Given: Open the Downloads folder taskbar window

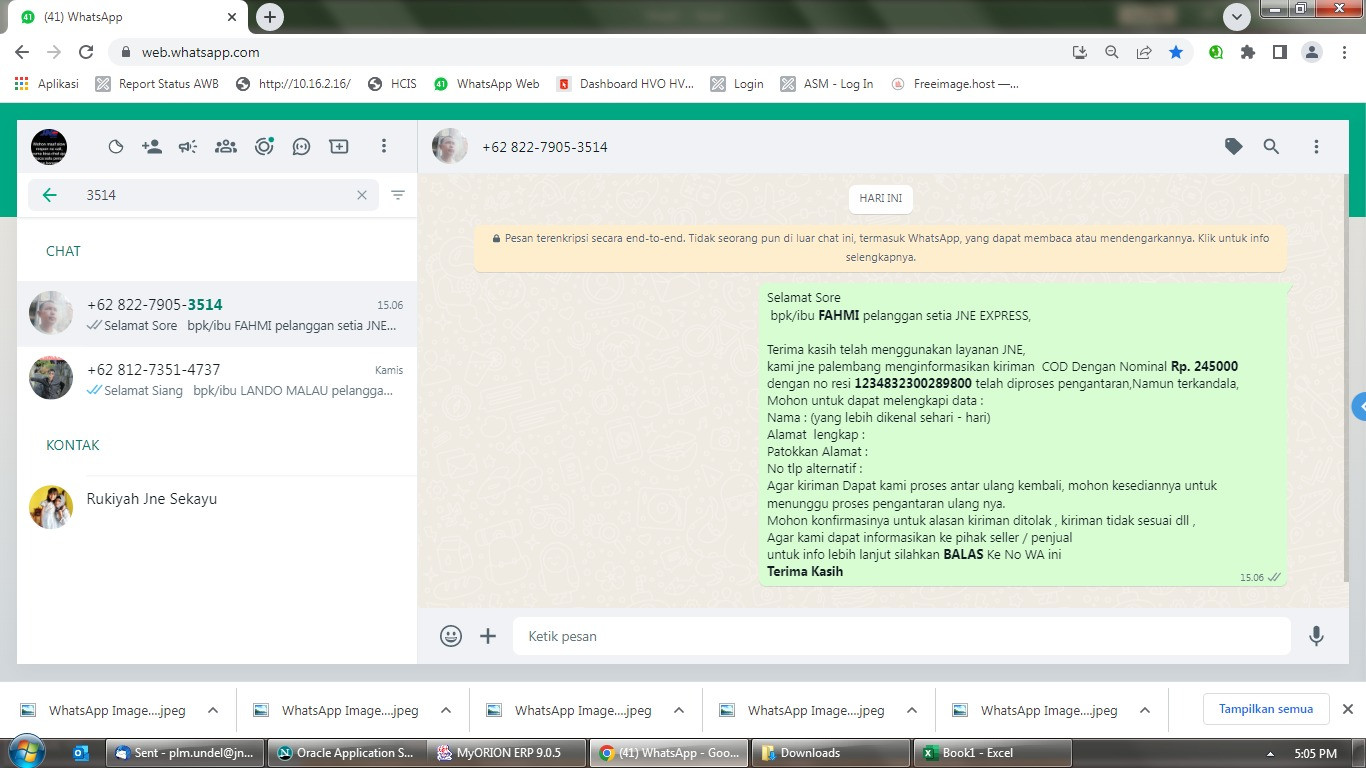Looking at the screenshot, I should pyautogui.click(x=830, y=753).
